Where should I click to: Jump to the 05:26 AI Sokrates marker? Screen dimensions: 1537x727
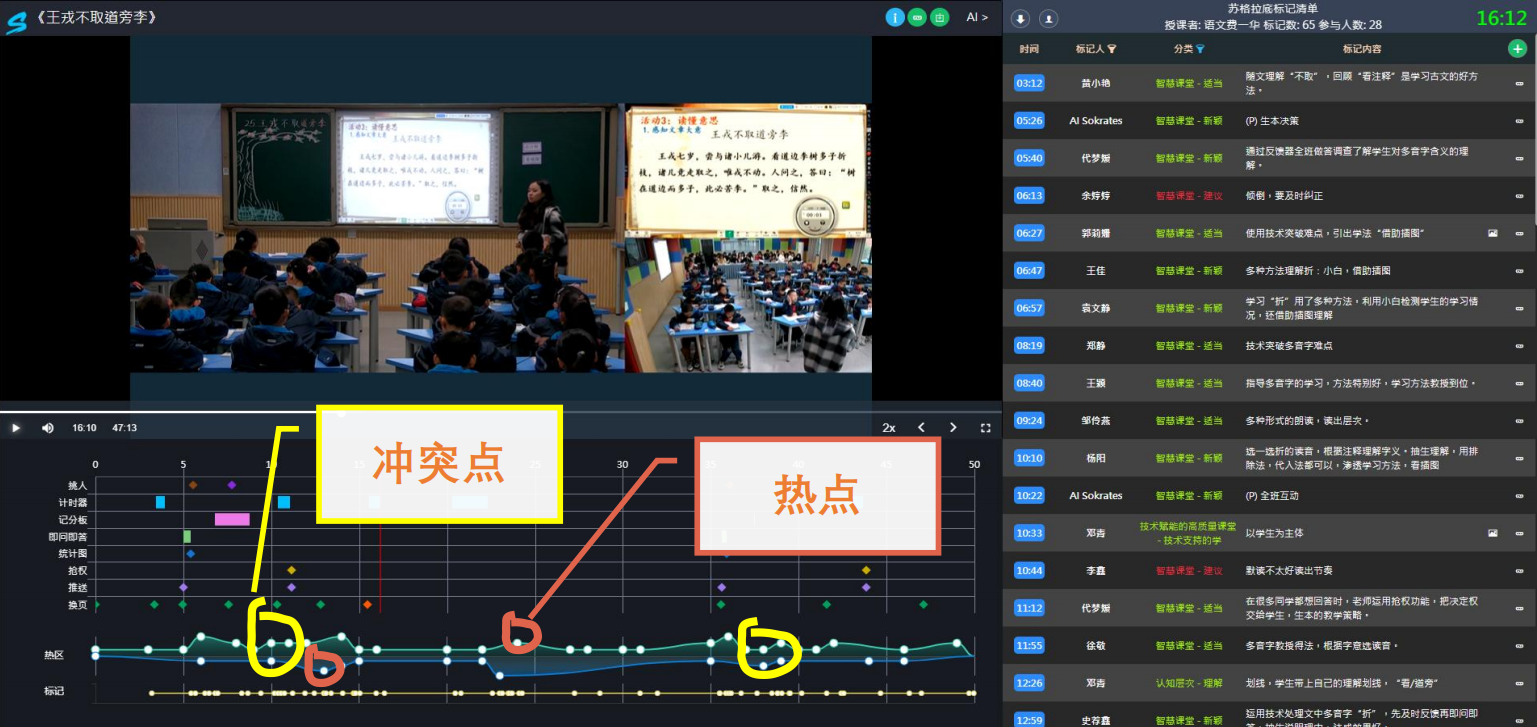point(1029,121)
